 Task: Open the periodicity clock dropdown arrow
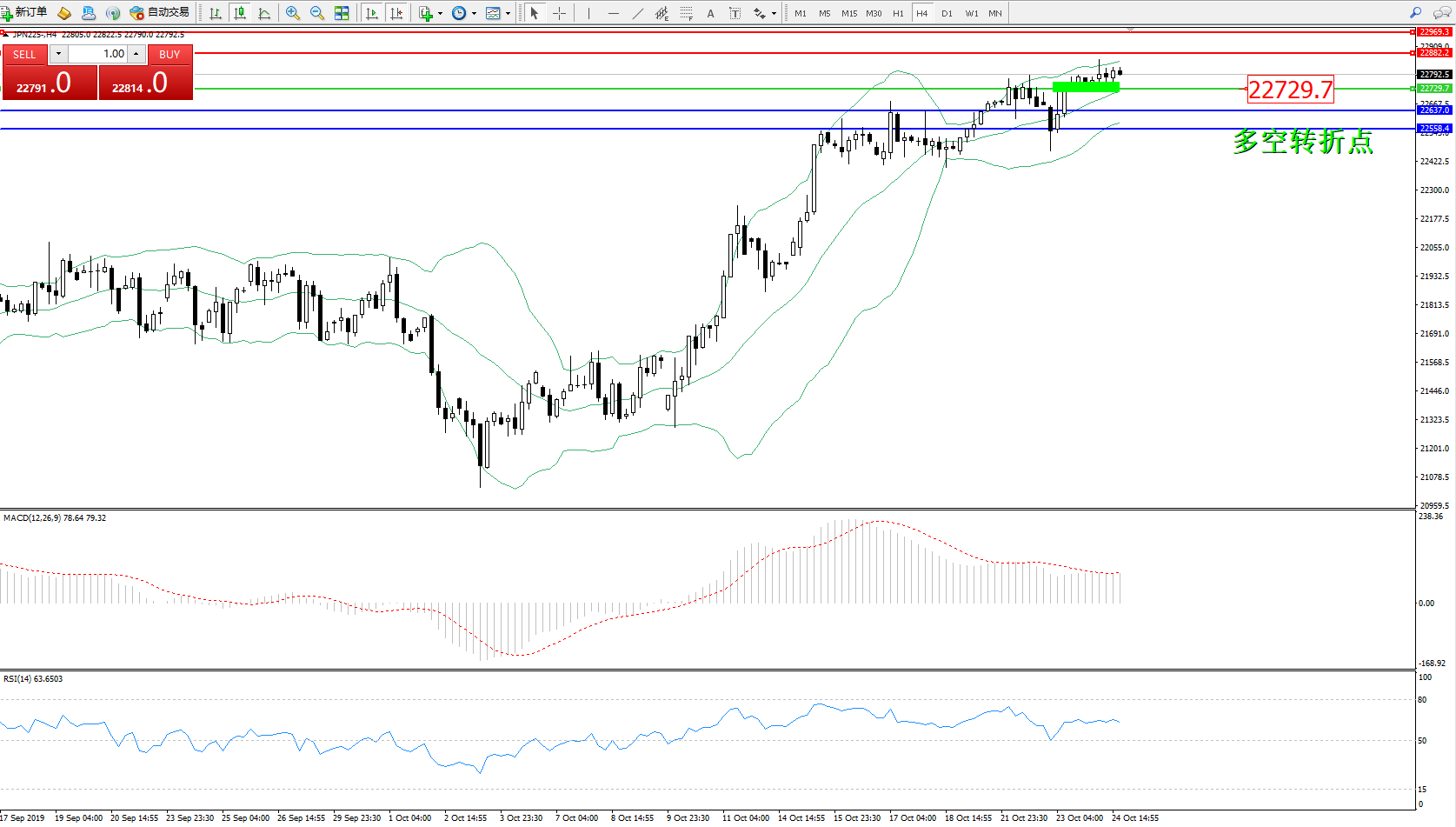[474, 13]
